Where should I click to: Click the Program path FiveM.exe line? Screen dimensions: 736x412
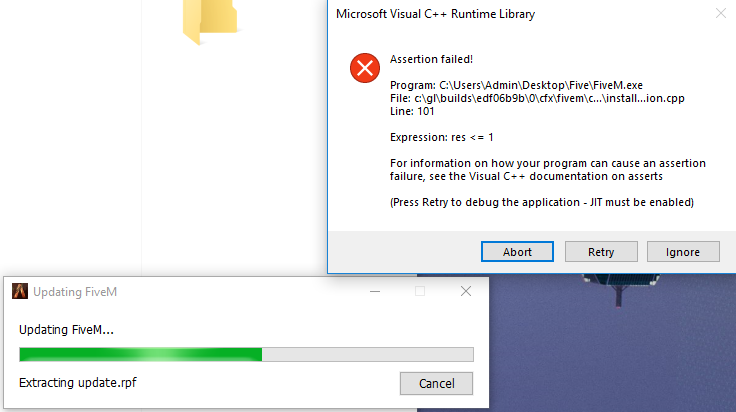pos(516,85)
